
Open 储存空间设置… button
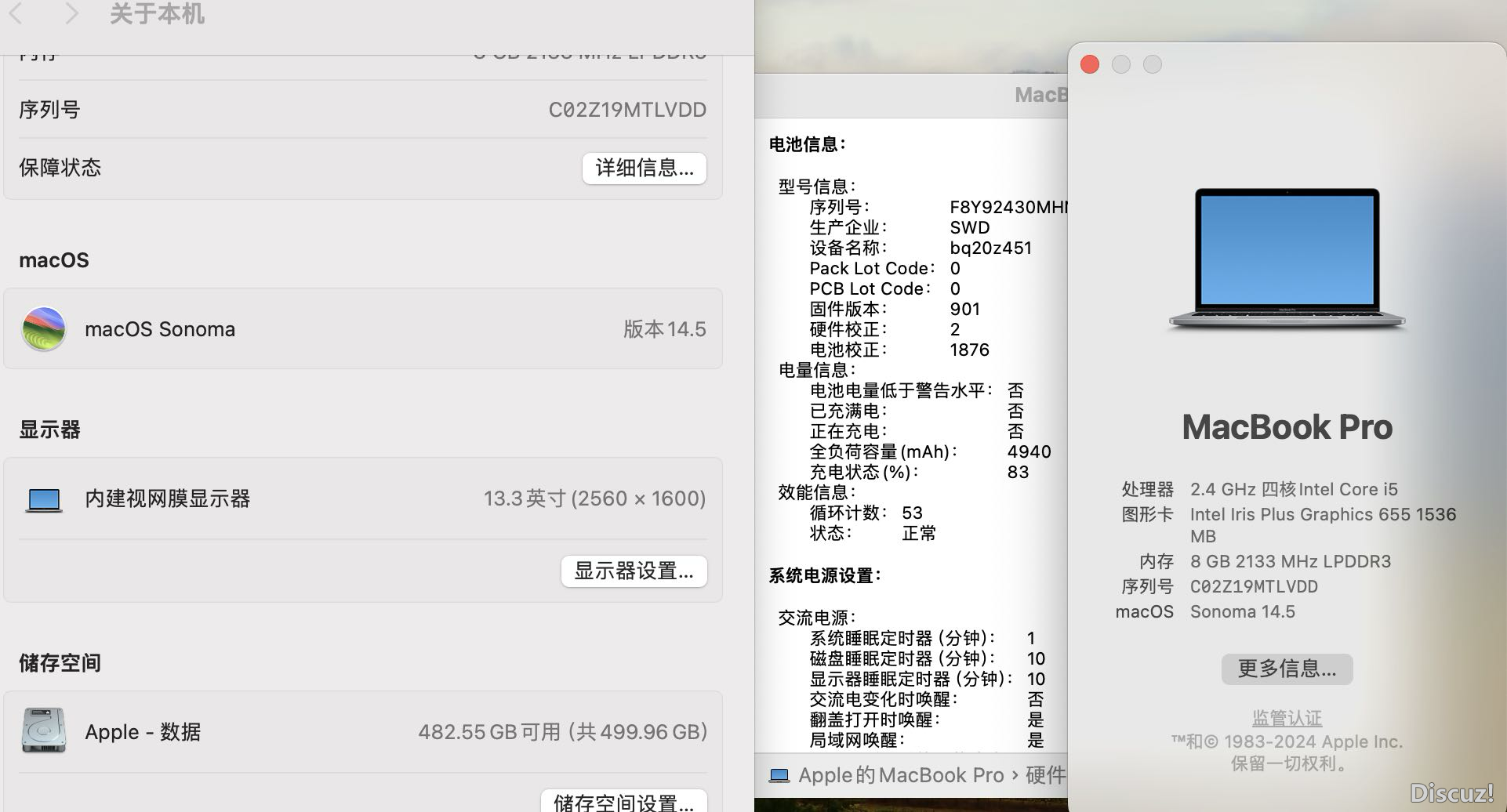pos(623,802)
